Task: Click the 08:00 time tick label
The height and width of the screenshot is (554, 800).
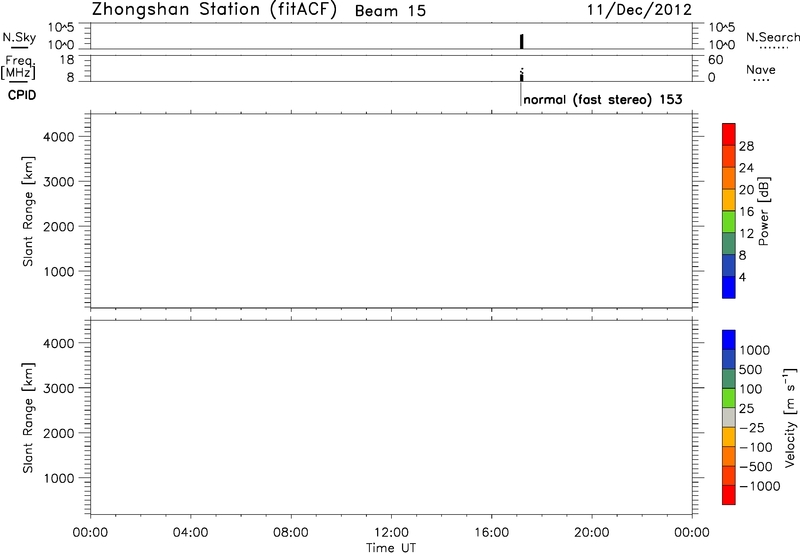Action: (291, 533)
